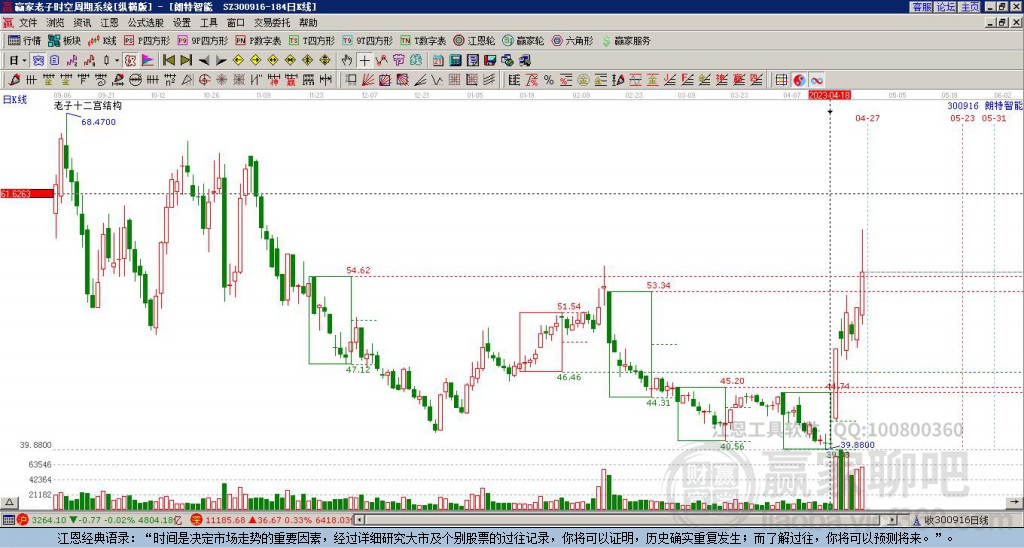Click the percent sign tool
The height and width of the screenshot is (548, 1024).
(549, 80)
